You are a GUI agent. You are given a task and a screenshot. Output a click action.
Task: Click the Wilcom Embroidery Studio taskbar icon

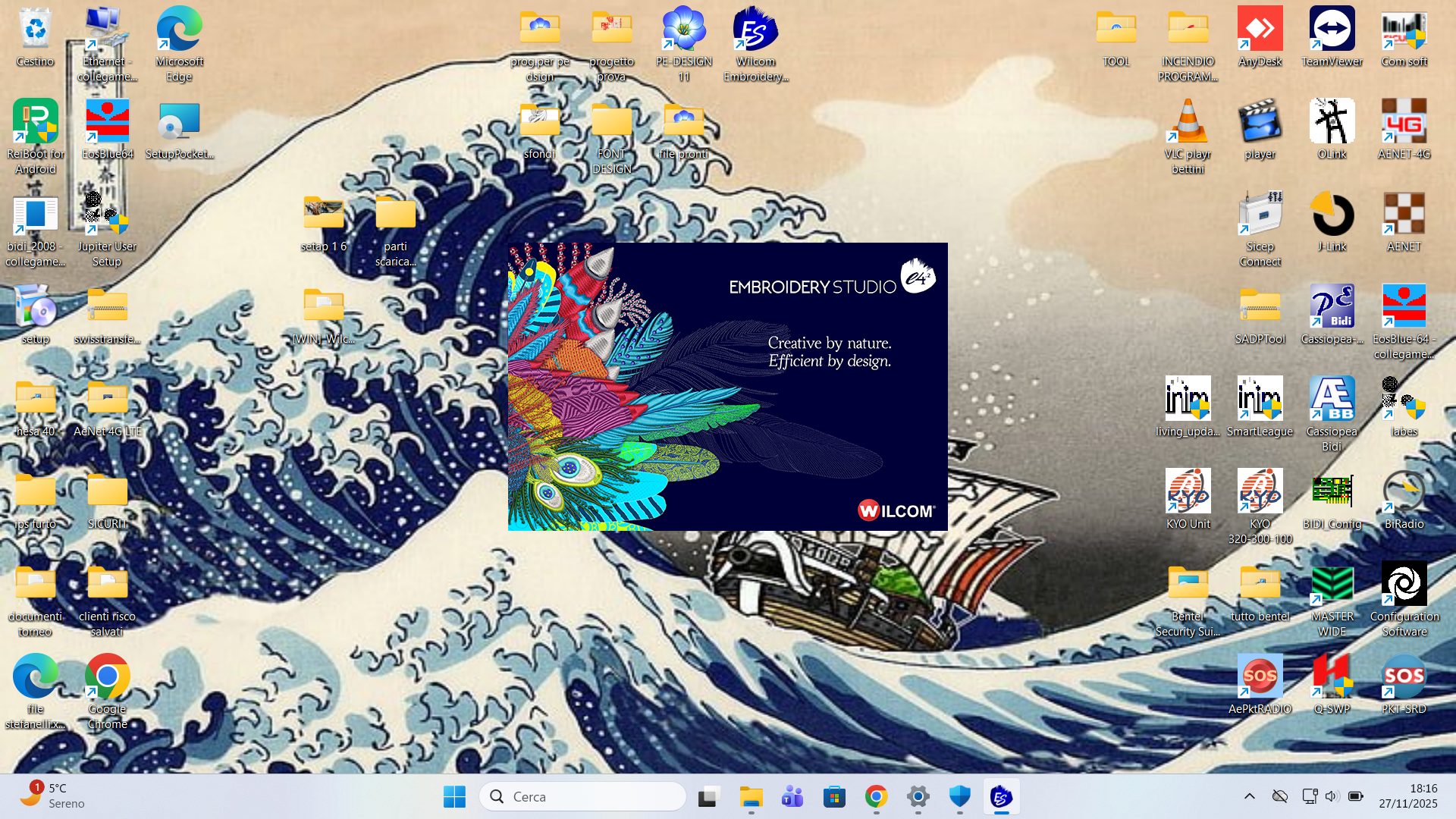1001,797
